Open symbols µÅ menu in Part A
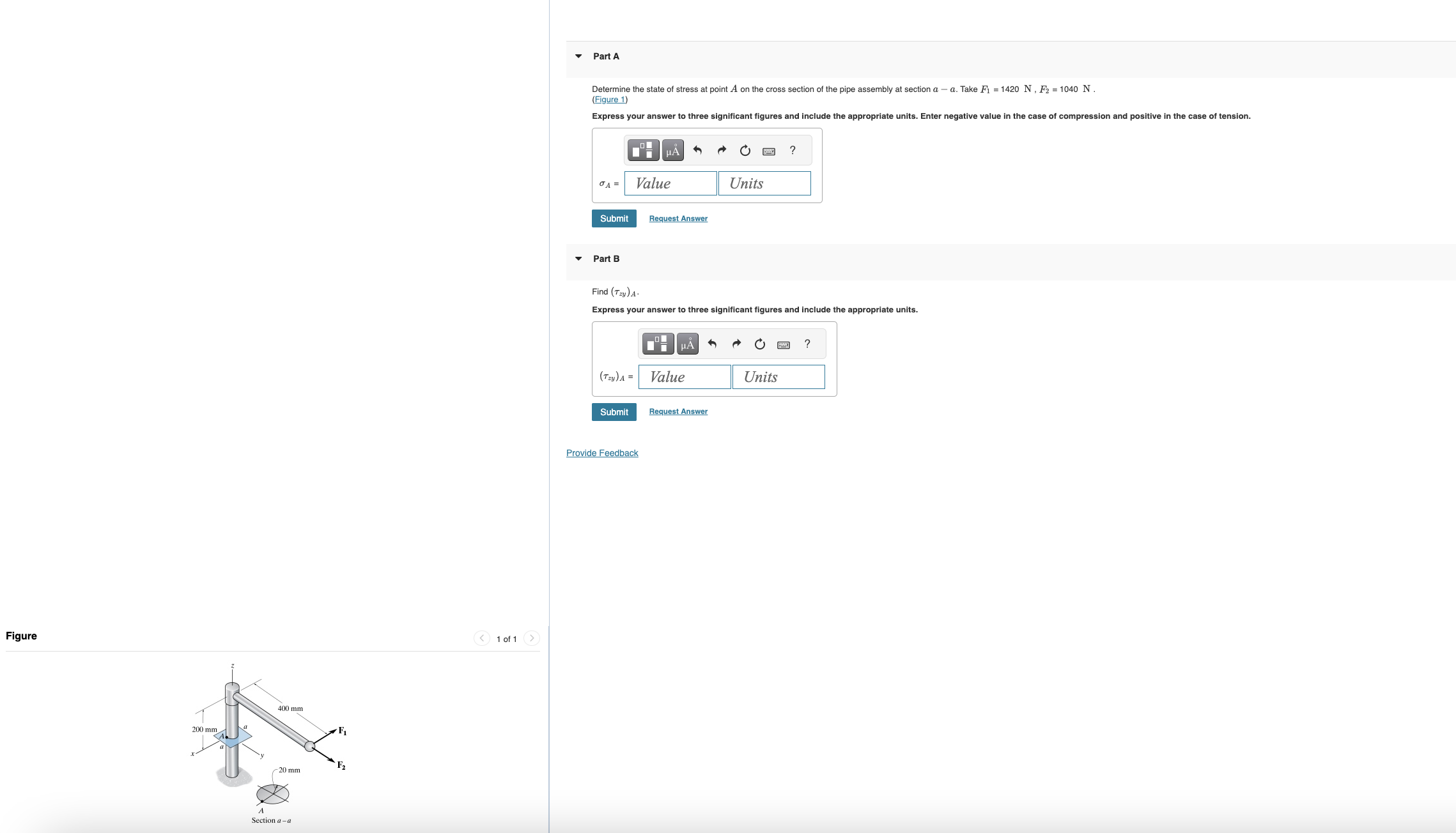 672,150
